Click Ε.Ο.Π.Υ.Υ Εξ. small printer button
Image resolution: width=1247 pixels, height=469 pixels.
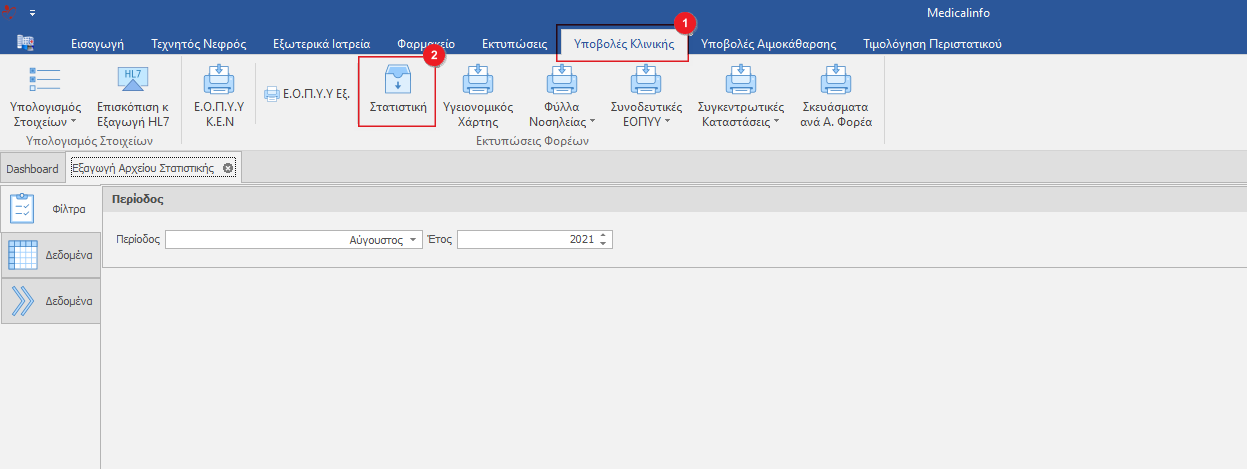306,94
